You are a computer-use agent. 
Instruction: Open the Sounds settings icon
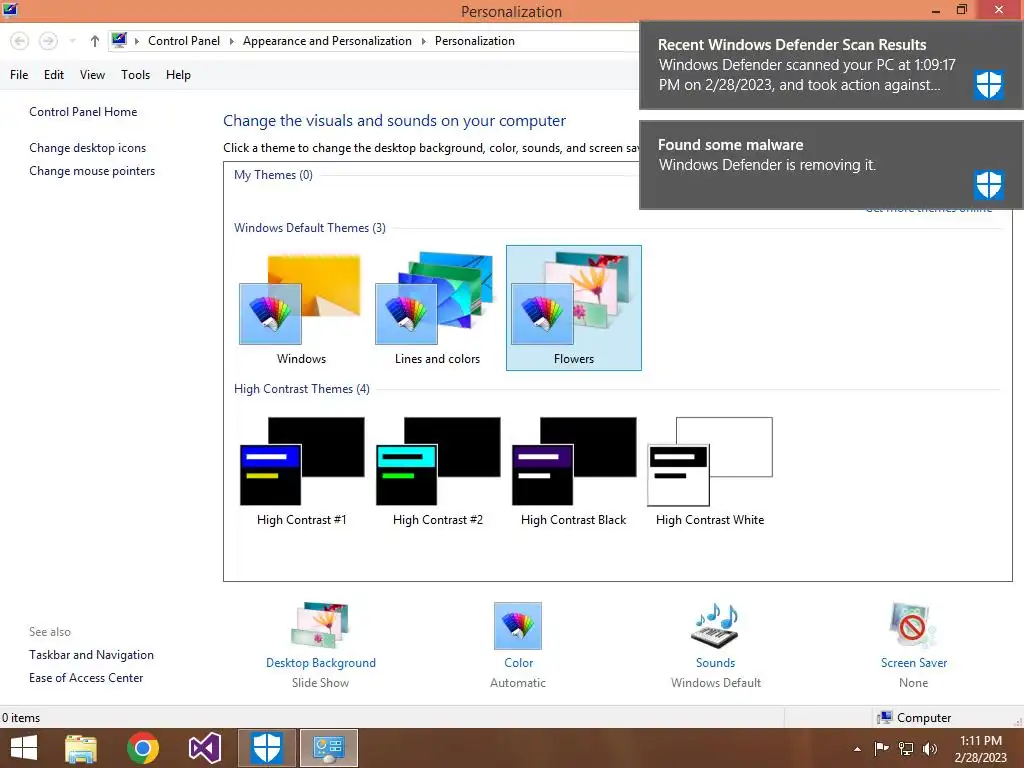[x=715, y=626]
